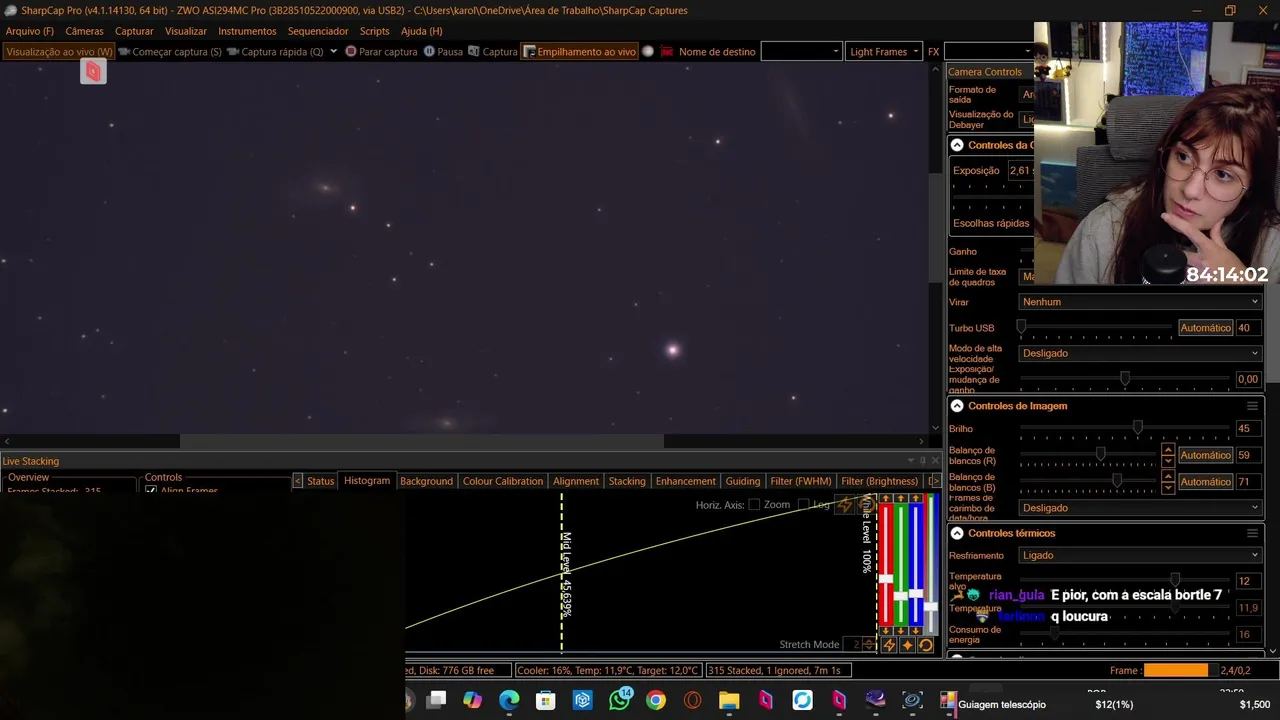Click the auto-stretch lightning icon near Stretch Mode
Screen dimensions: 1280x720
click(888, 645)
